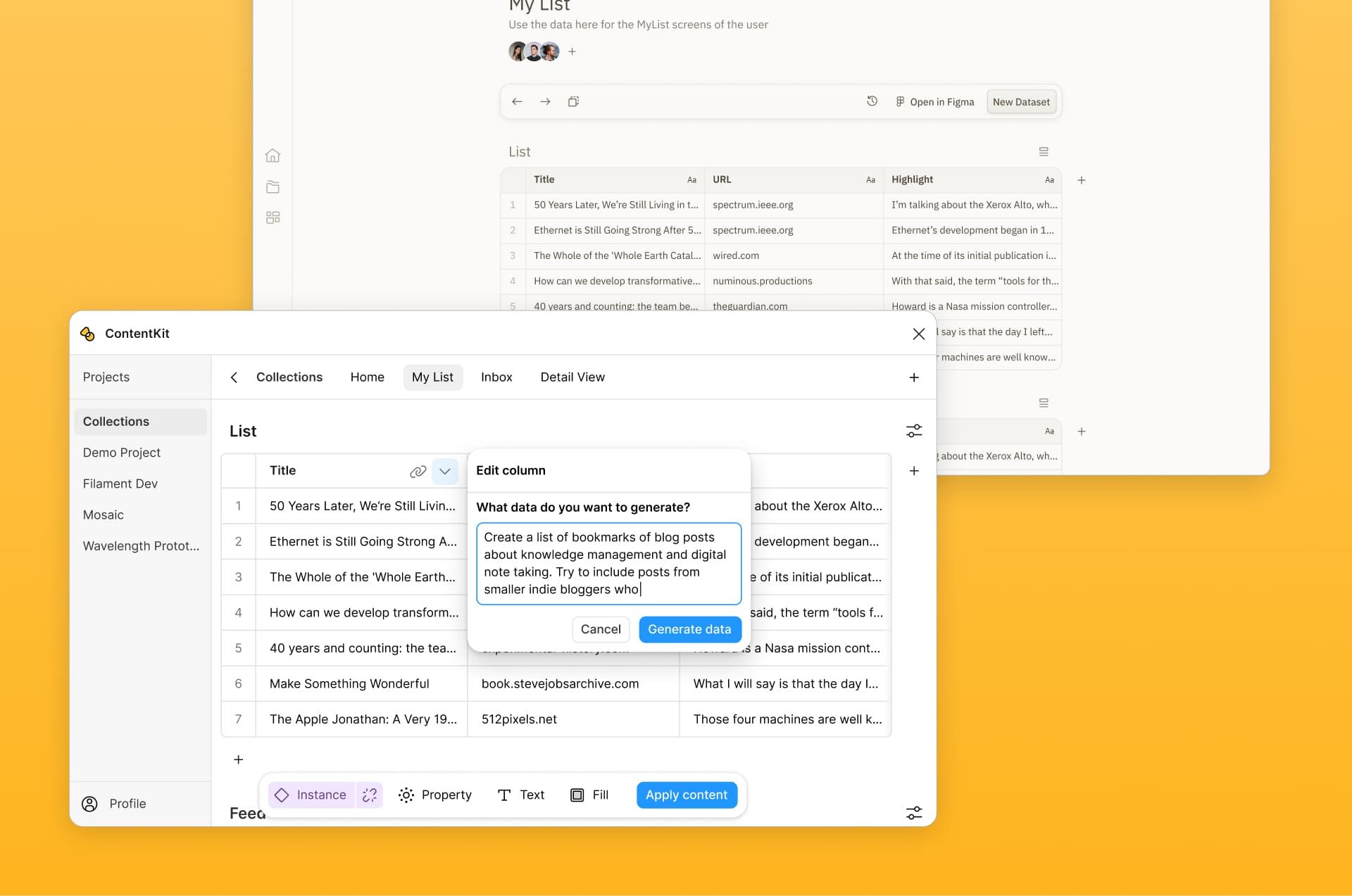The image size is (1352, 896).
Task: Open the Aa type selector on the Highlight column
Action: [x=1049, y=179]
